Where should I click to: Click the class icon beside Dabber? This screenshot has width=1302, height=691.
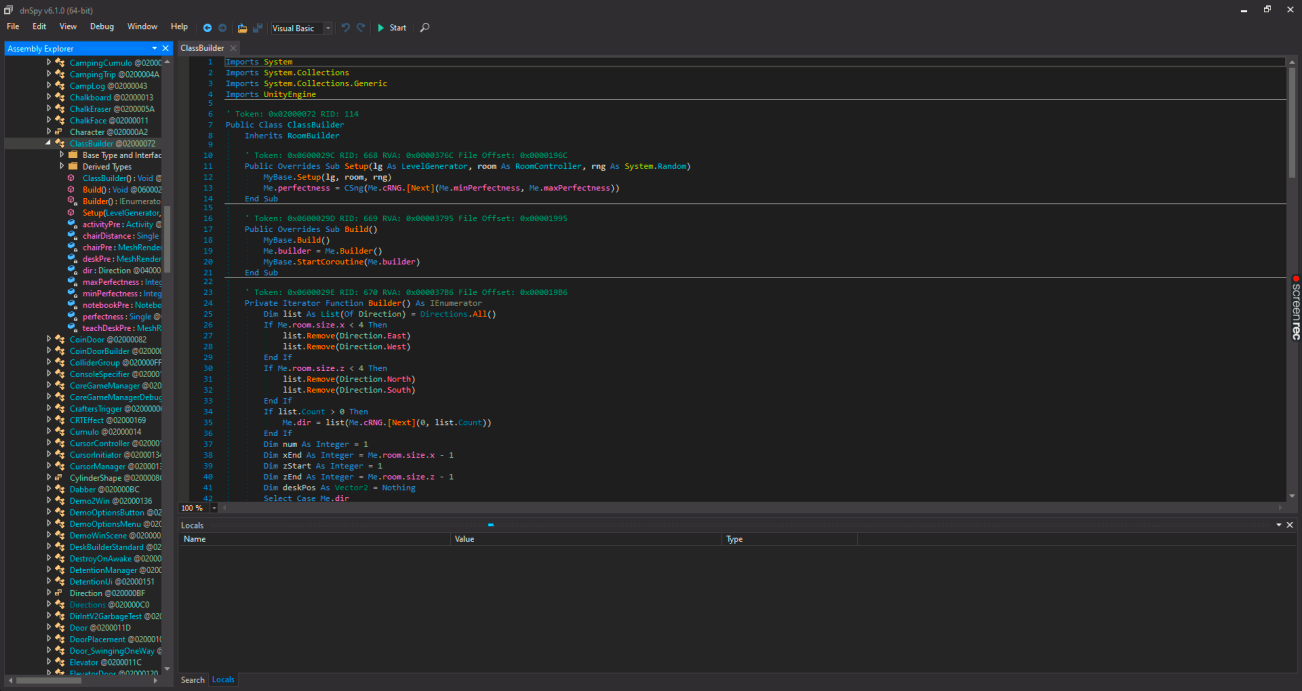60,490
